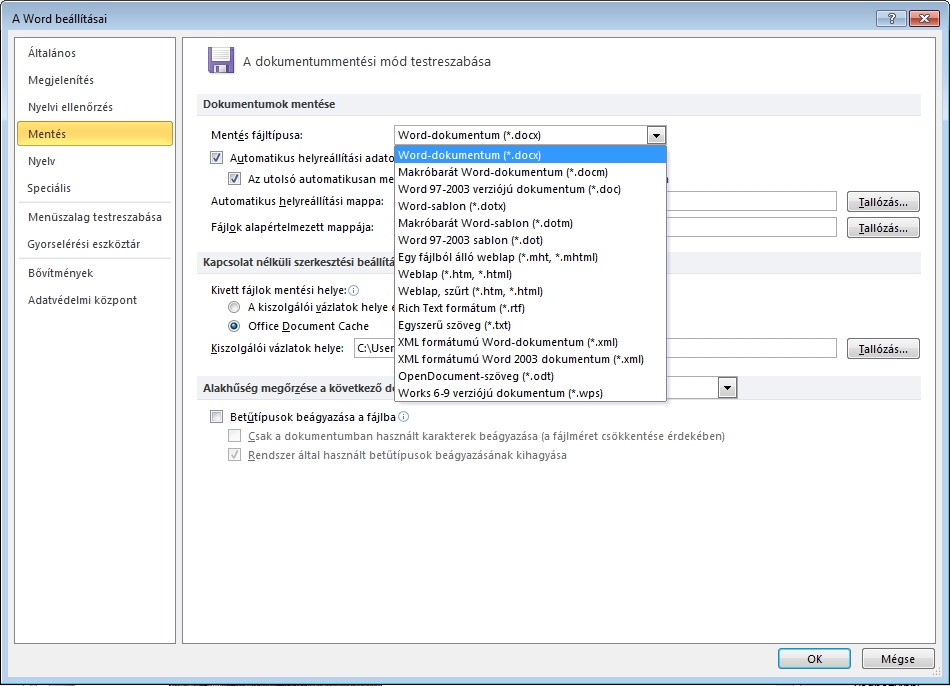Pick Weblap, szűrt (*.htm, *.html) format
Viewport: 950px width, 686px height.
530,291
